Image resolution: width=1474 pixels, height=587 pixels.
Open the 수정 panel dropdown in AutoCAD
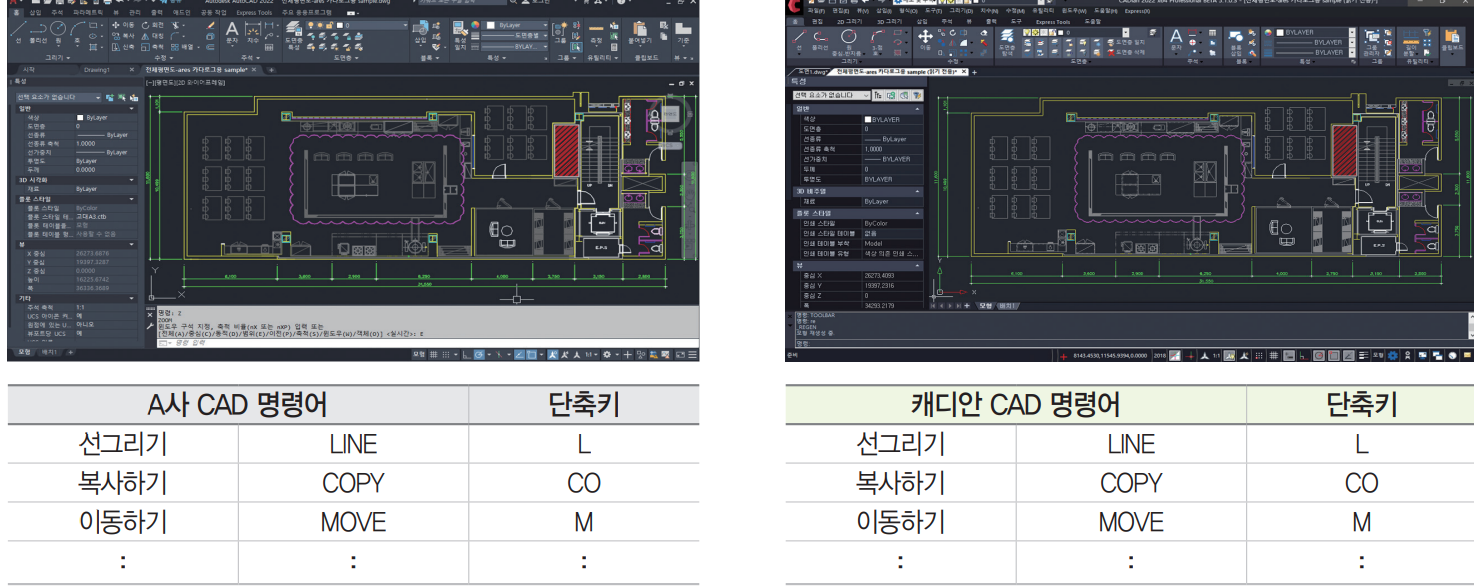[164, 58]
